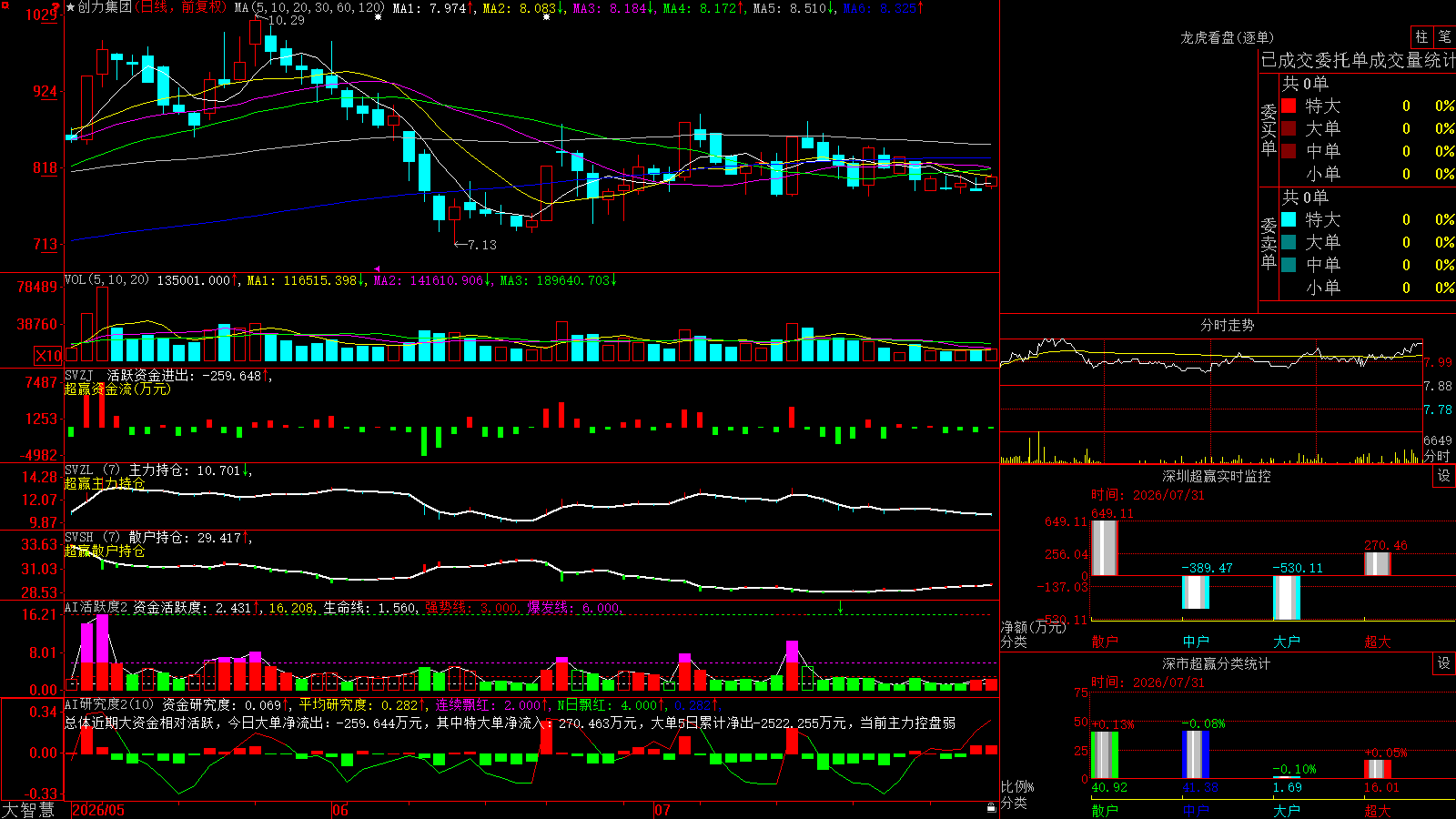Click the SVZL (7) indicator label

point(92,470)
